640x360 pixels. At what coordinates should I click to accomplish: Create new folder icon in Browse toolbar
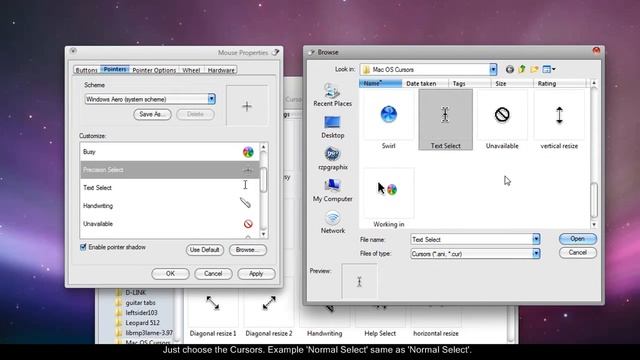[534, 69]
